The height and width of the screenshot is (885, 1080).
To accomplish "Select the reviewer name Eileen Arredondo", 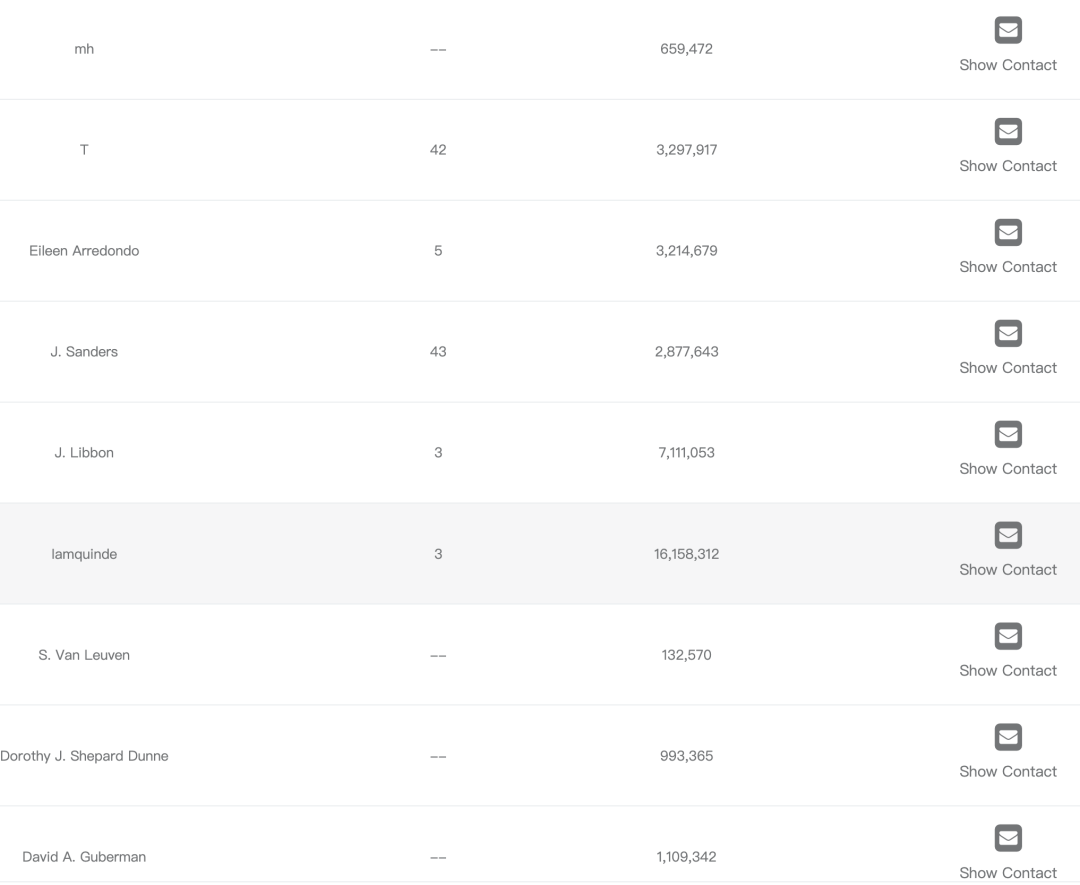I will click(84, 251).
